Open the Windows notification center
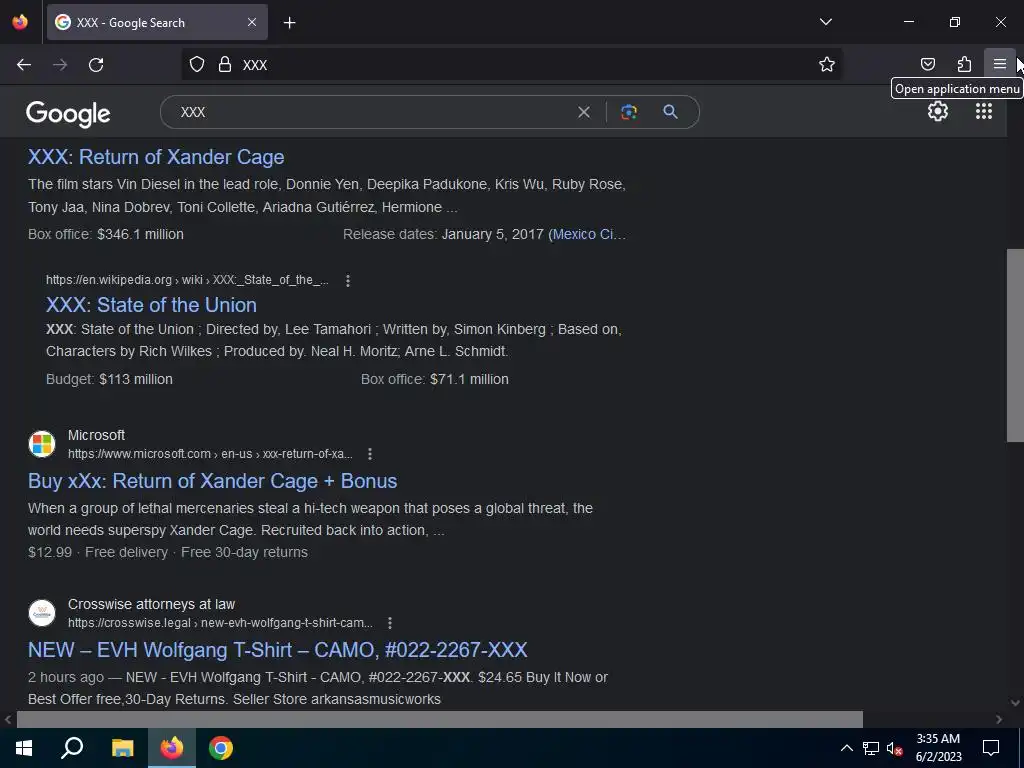The width and height of the screenshot is (1024, 768). (x=991, y=748)
